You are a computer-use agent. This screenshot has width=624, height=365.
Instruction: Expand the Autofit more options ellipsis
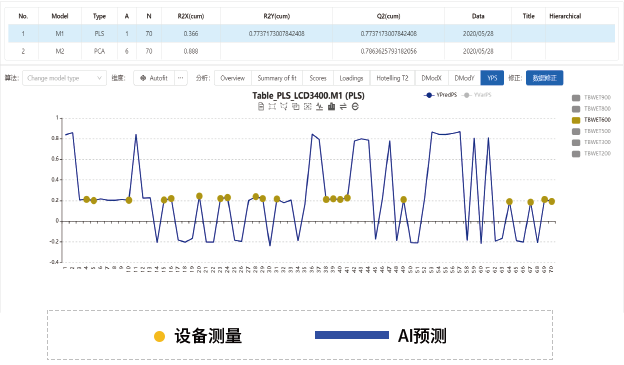(x=180, y=78)
